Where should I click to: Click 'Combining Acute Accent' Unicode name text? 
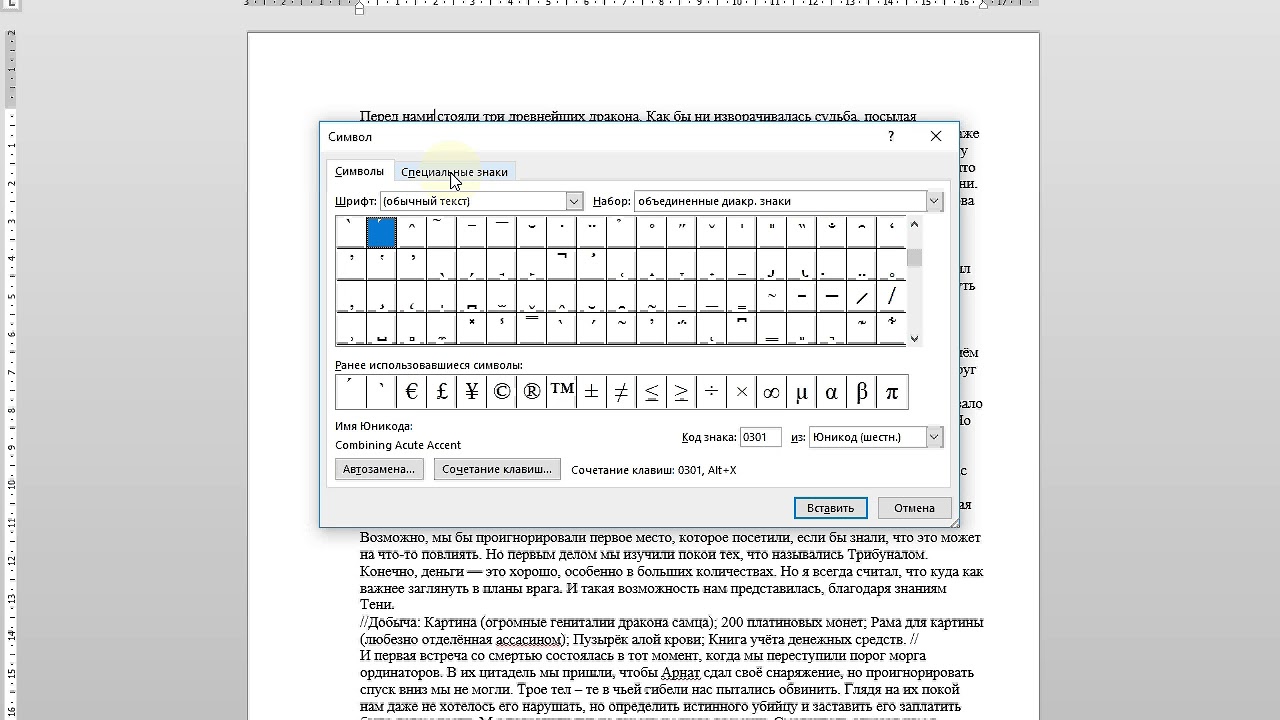click(x=398, y=445)
